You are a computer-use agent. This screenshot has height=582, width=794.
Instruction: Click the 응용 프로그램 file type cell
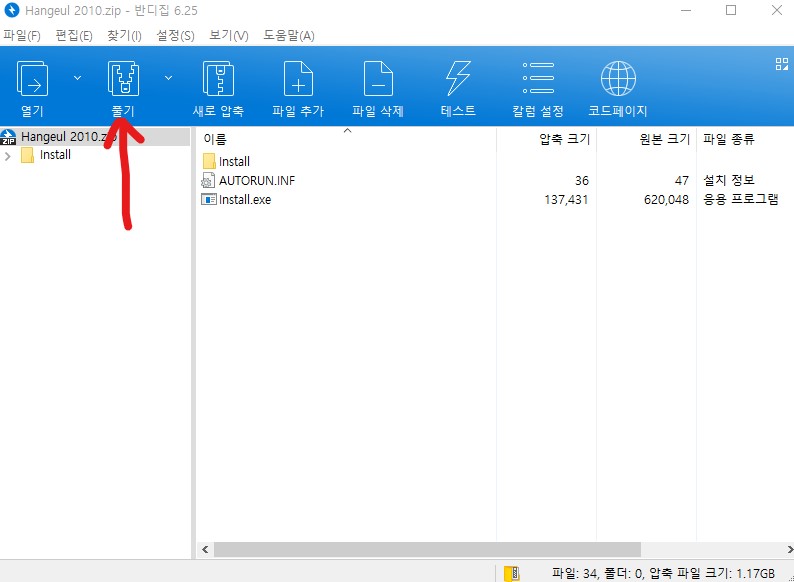(741, 199)
